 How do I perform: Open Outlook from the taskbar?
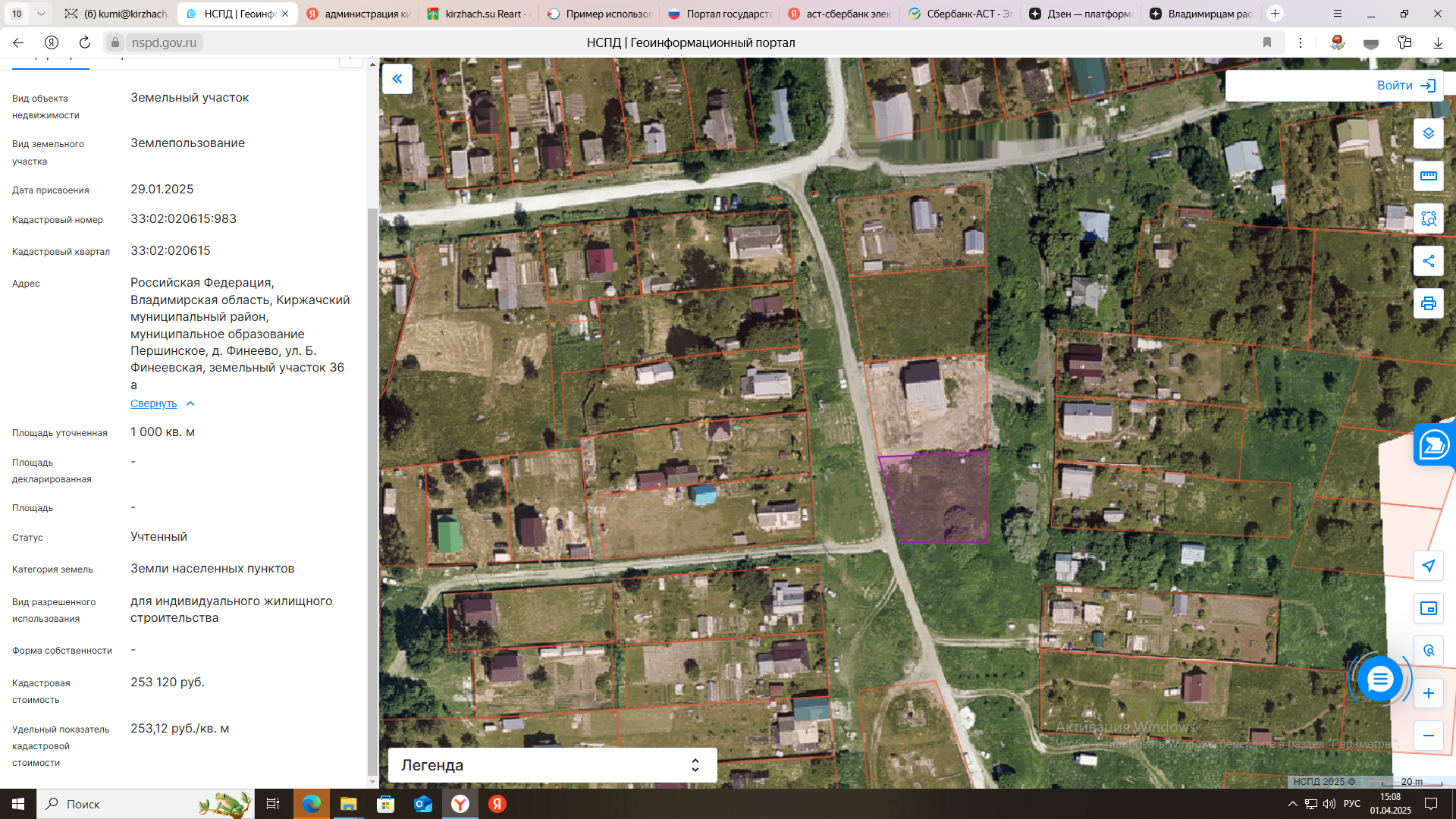click(x=422, y=804)
